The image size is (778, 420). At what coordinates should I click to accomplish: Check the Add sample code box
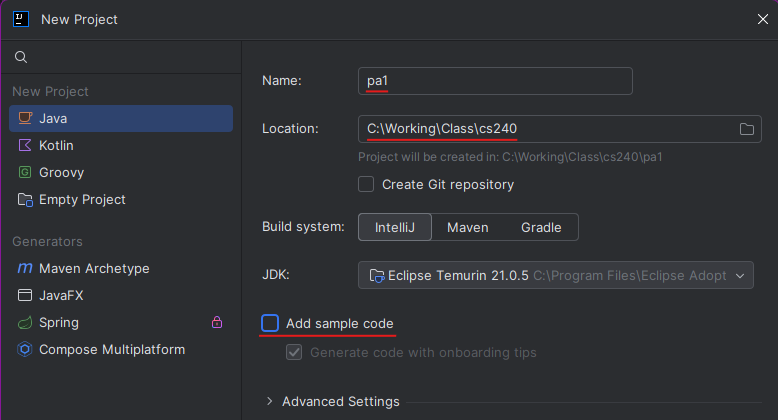pos(270,323)
